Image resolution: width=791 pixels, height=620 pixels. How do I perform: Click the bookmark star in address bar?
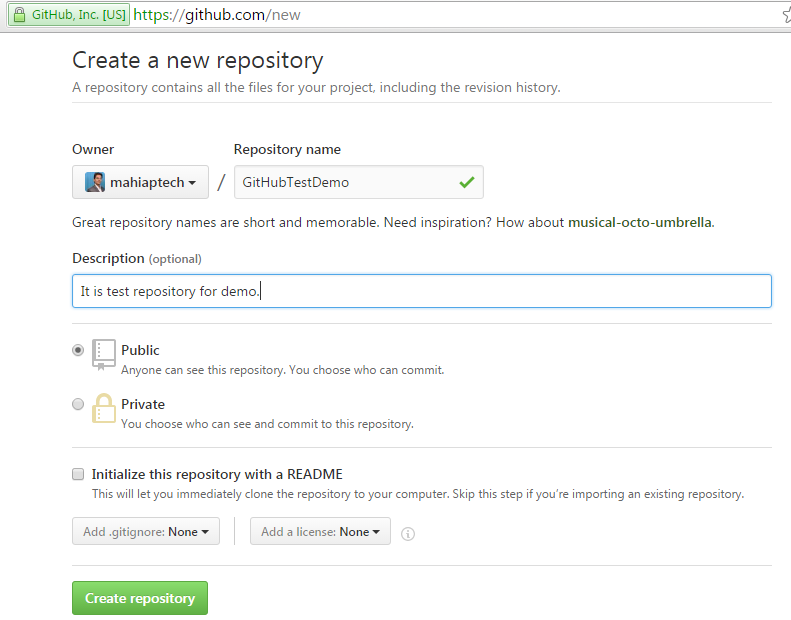click(x=787, y=15)
